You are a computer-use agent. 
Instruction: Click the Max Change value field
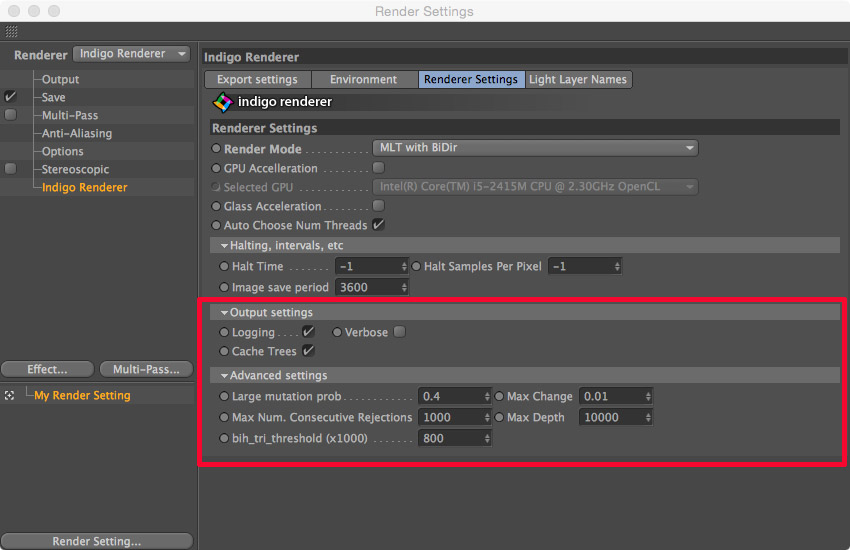[x=615, y=397]
